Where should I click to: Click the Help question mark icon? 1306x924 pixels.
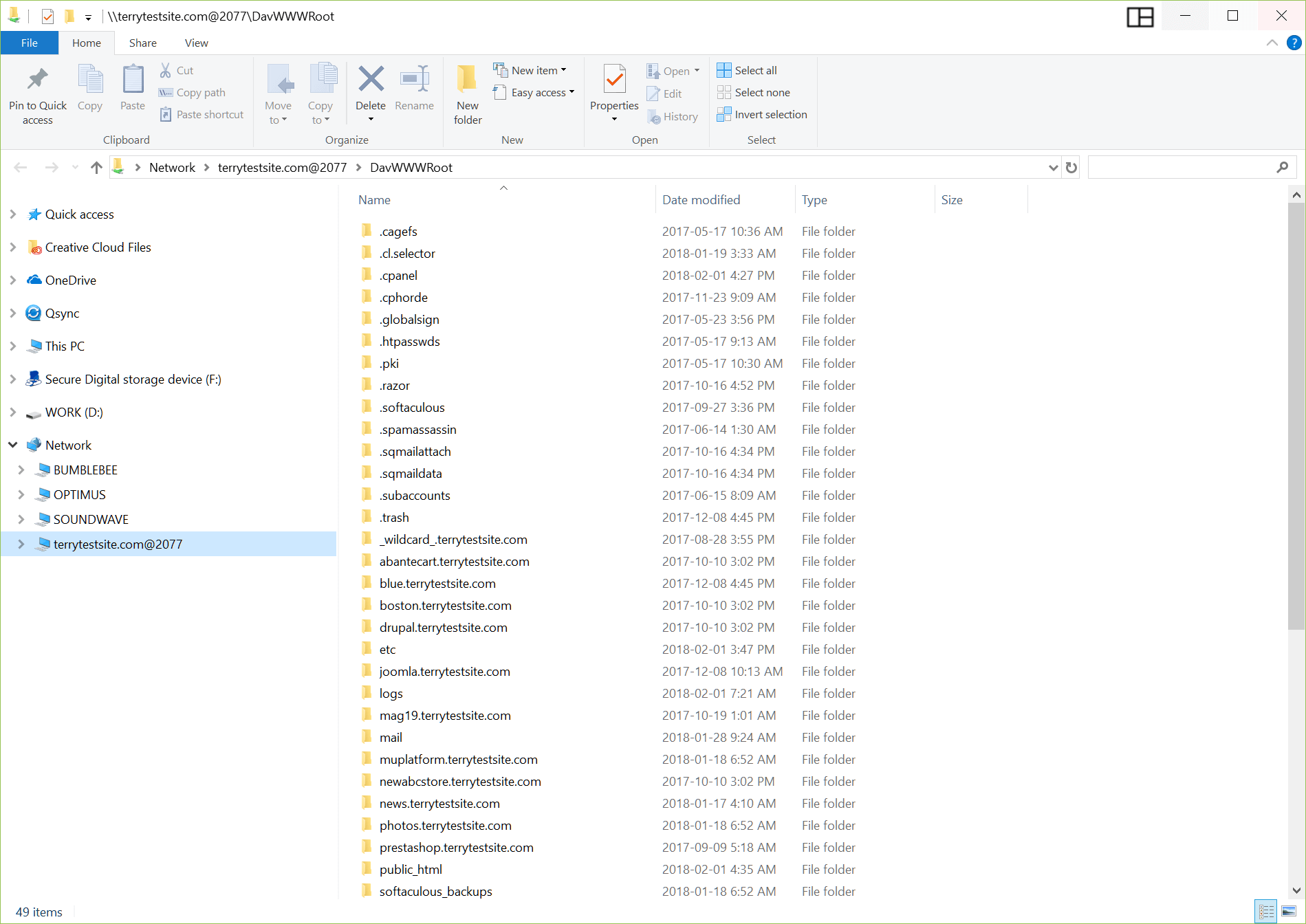click(x=1294, y=43)
